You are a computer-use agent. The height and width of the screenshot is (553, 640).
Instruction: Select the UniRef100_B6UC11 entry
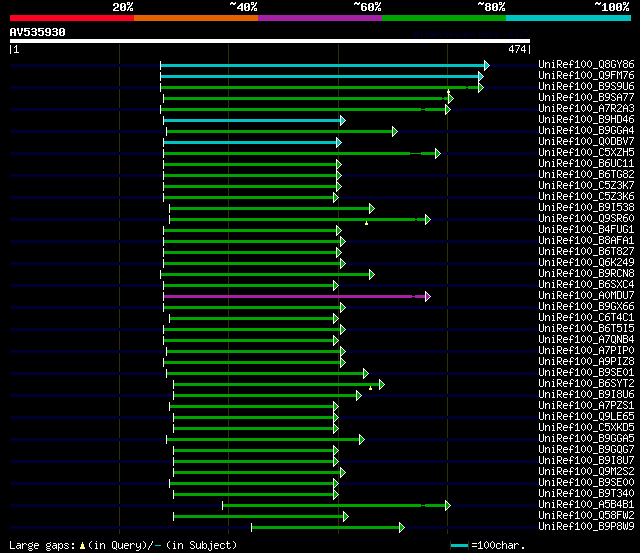point(586,164)
